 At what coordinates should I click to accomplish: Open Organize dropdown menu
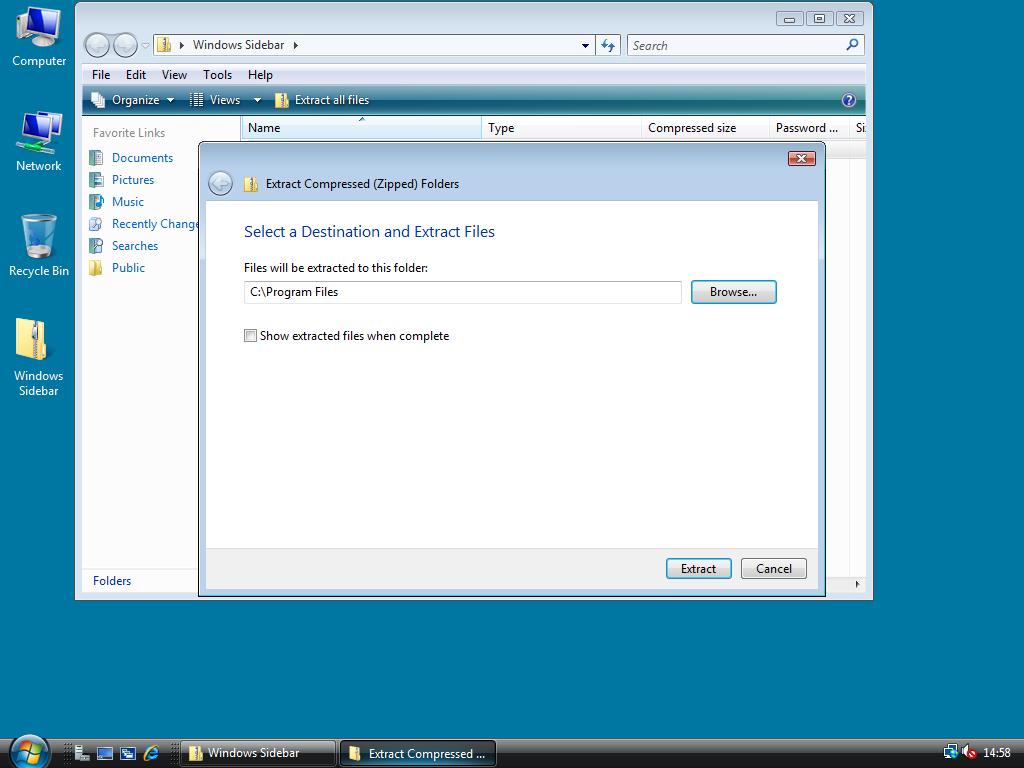pyautogui.click(x=133, y=100)
